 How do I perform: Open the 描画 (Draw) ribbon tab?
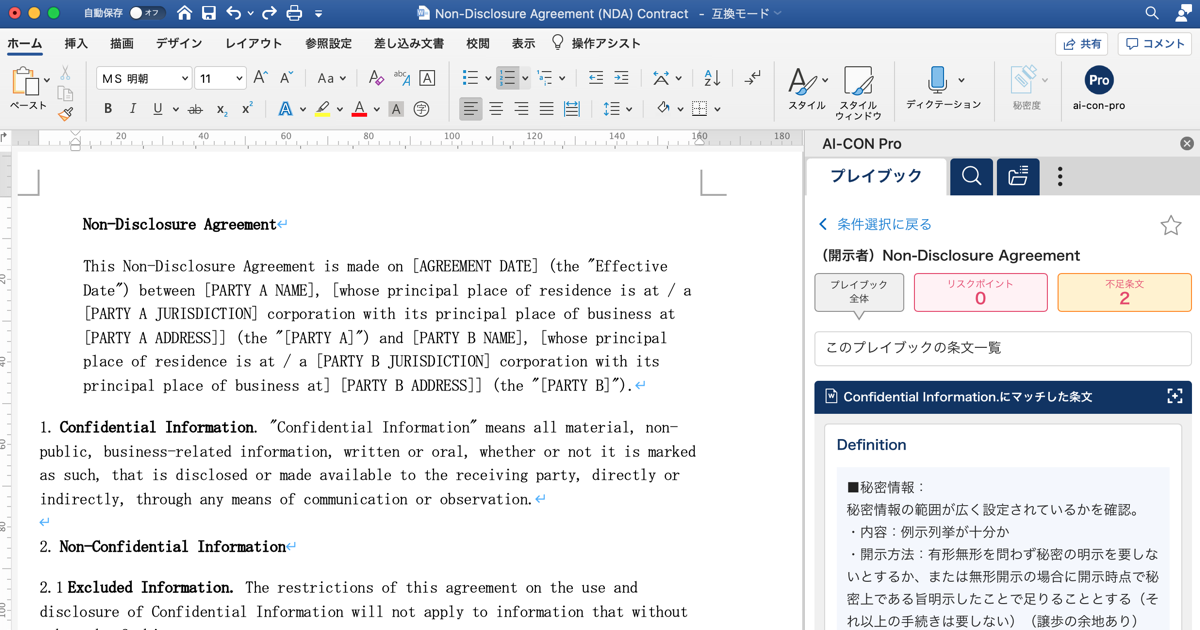point(122,44)
